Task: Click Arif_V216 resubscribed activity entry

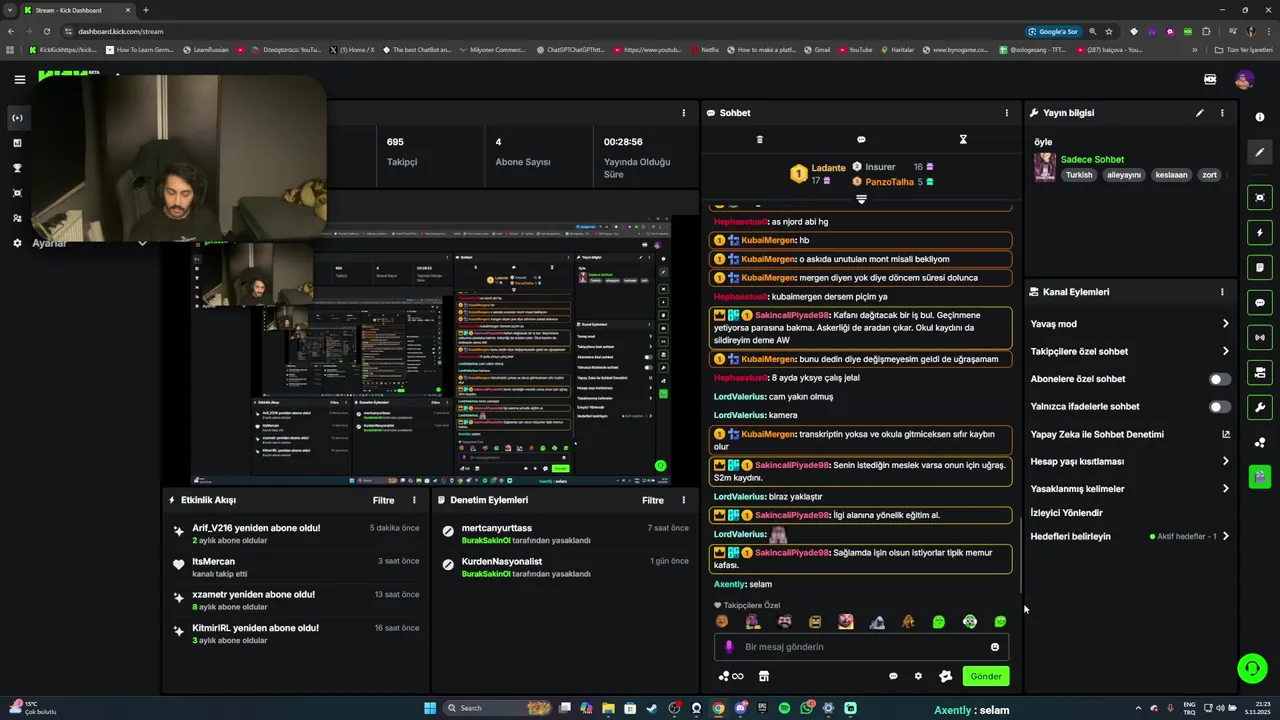Action: click(295, 533)
